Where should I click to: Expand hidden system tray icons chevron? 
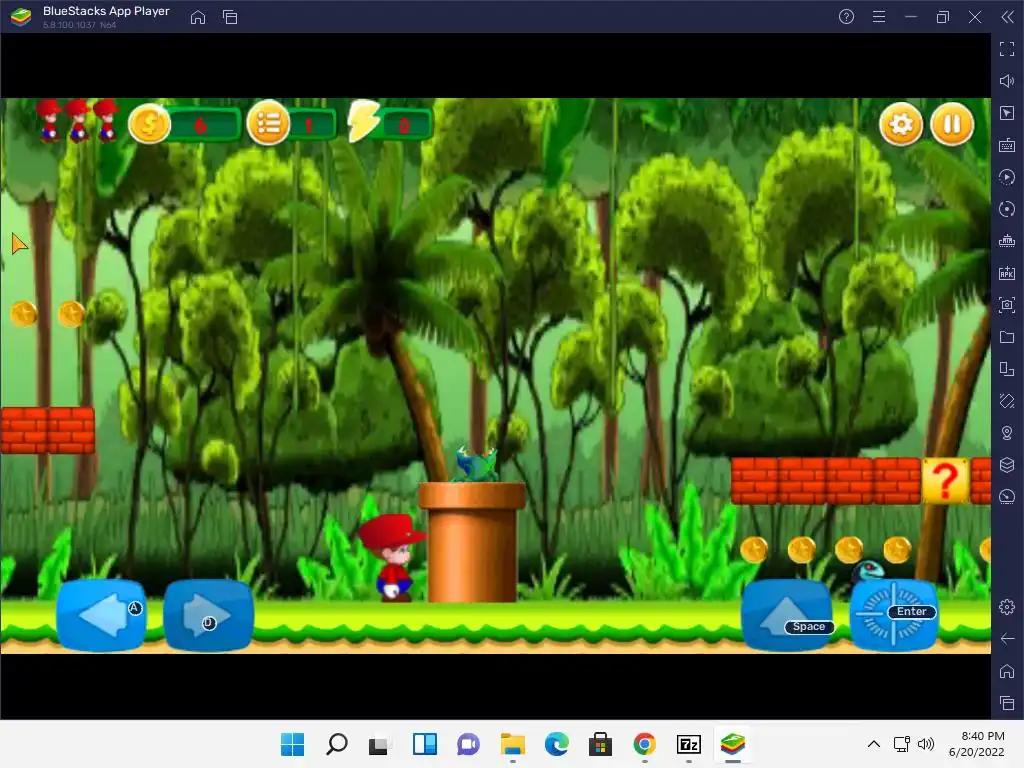[x=874, y=744]
